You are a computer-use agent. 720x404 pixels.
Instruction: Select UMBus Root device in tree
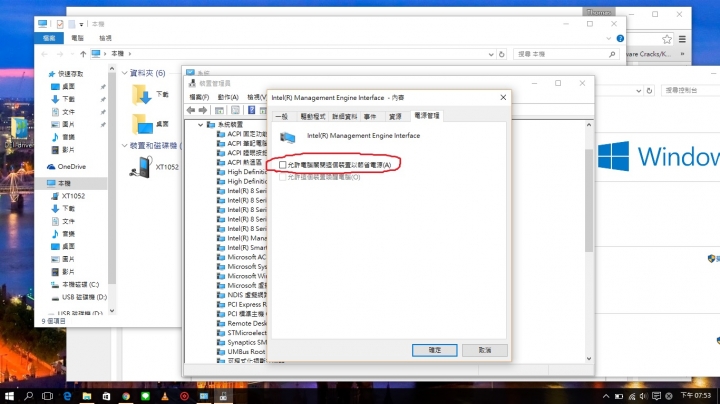[x=246, y=352]
